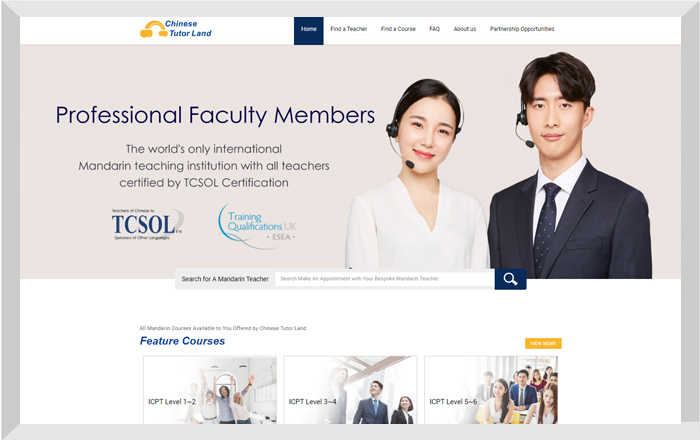Click the VIEW MORE button
The width and height of the screenshot is (700, 440).
click(543, 343)
